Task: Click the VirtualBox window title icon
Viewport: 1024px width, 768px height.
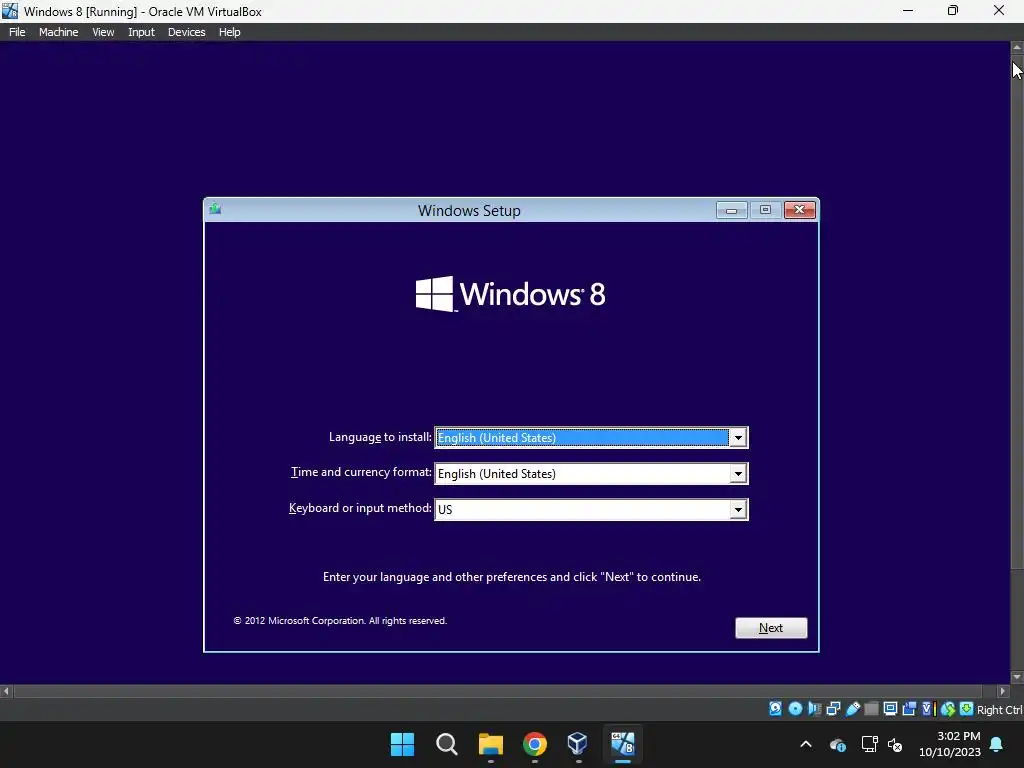Action: (10, 11)
